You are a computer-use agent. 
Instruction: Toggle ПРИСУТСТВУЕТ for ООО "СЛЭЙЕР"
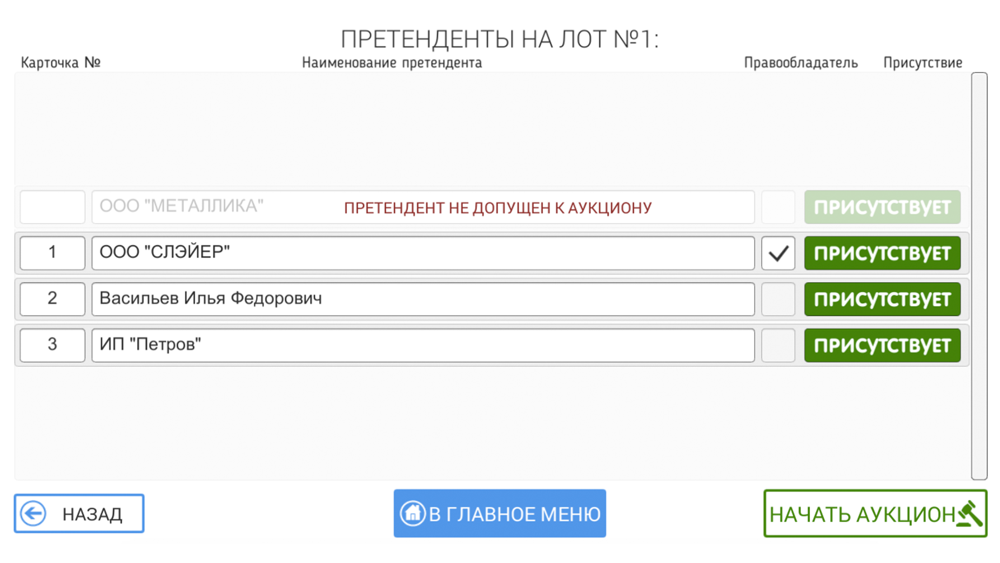point(882,253)
